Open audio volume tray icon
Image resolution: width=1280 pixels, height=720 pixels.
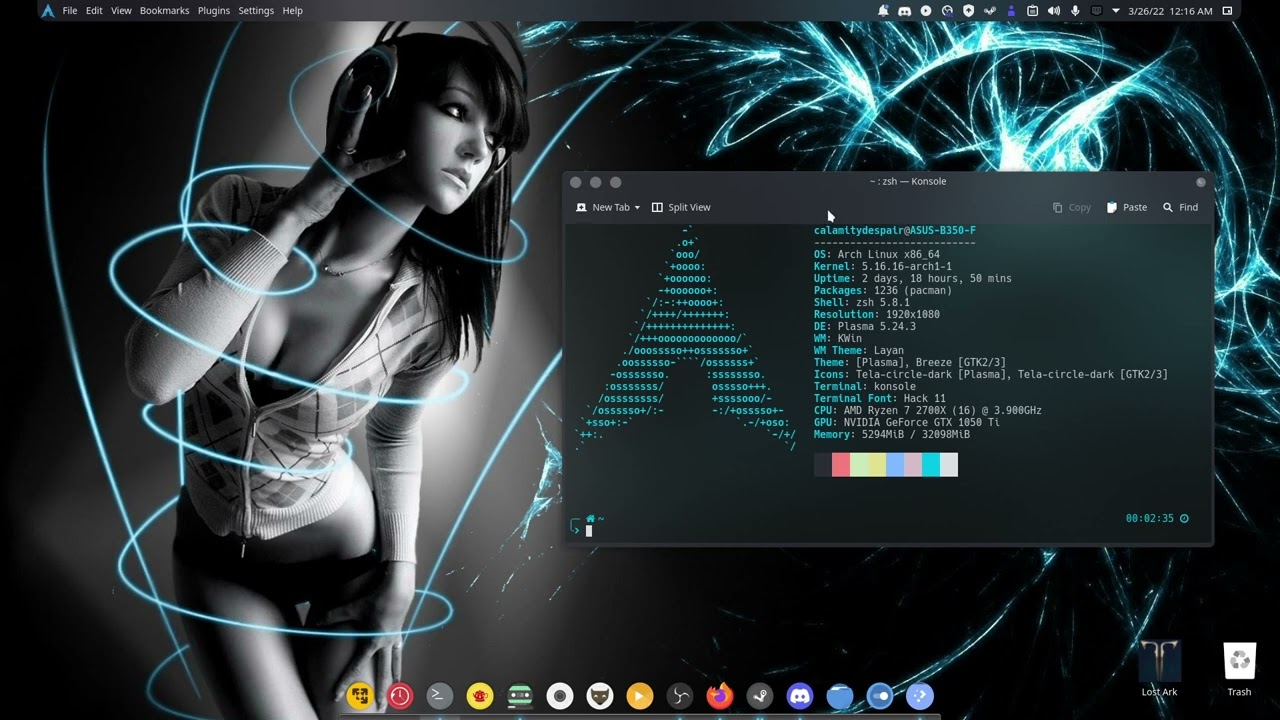1054,11
